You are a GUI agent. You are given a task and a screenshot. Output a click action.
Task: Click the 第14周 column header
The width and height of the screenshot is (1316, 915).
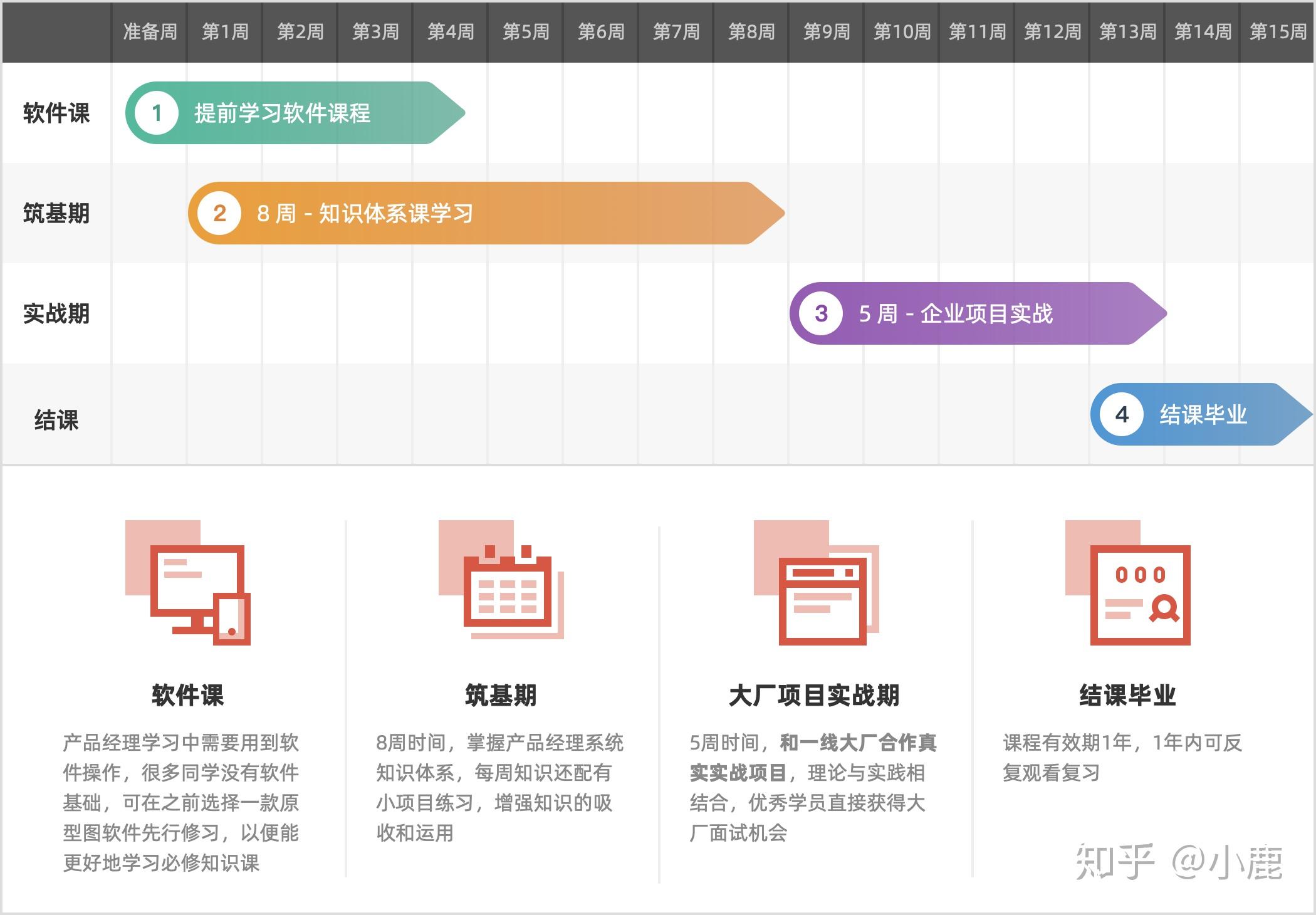tap(1203, 32)
